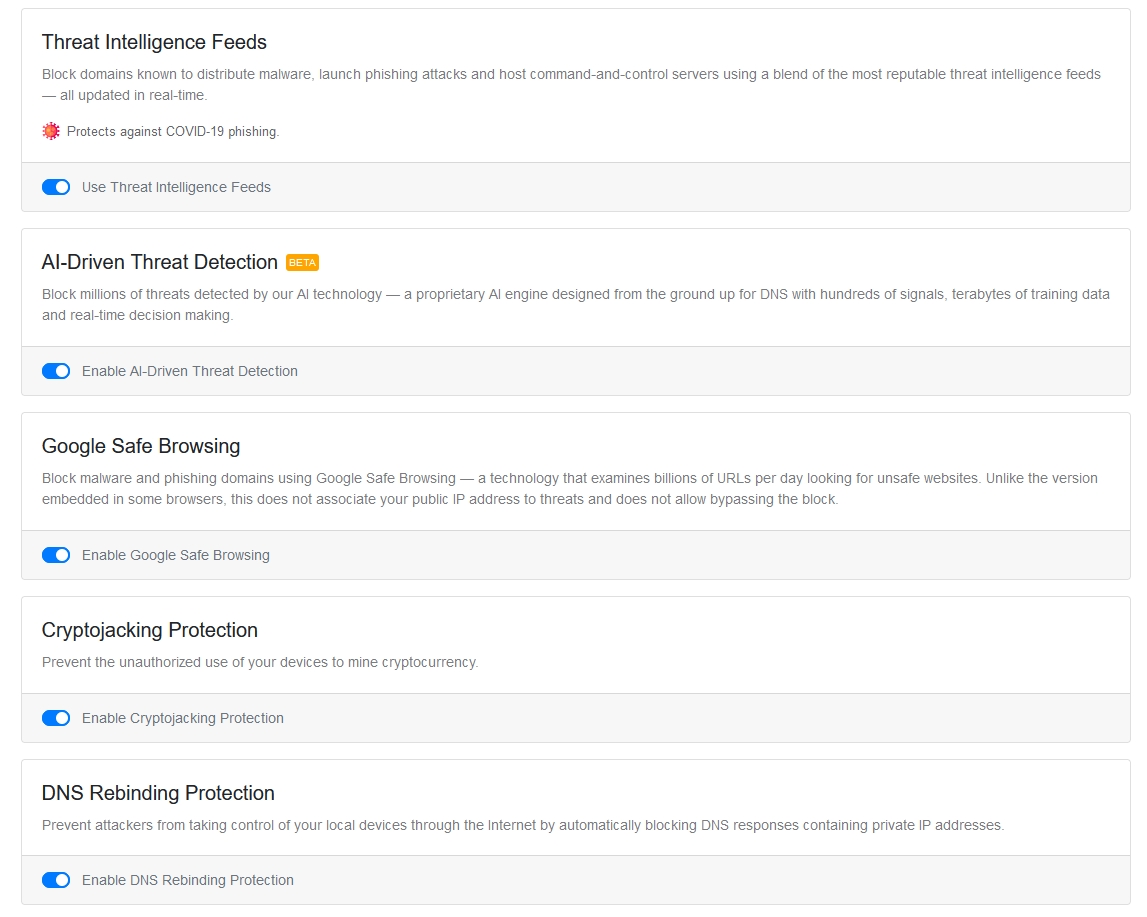1147x917 pixels.
Task: Switch off the Cryptojacking Protection toggle
Action: tap(56, 718)
